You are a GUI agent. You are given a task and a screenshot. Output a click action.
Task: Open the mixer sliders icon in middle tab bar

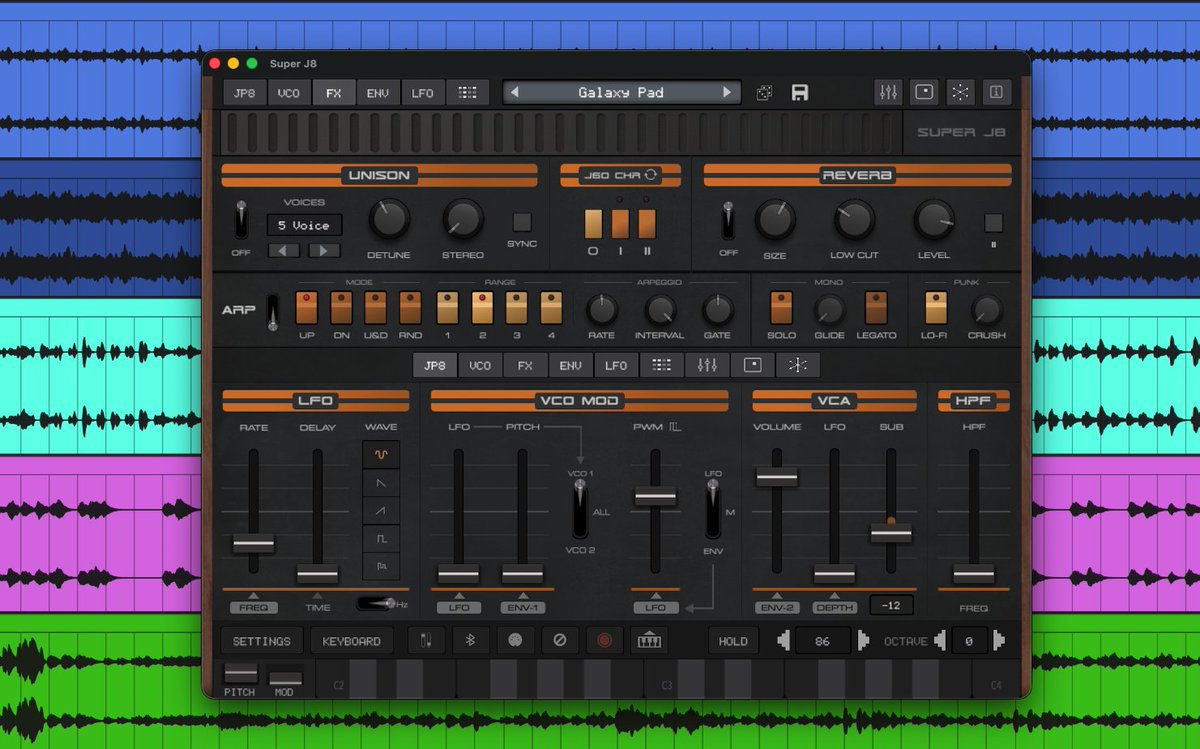tap(707, 365)
